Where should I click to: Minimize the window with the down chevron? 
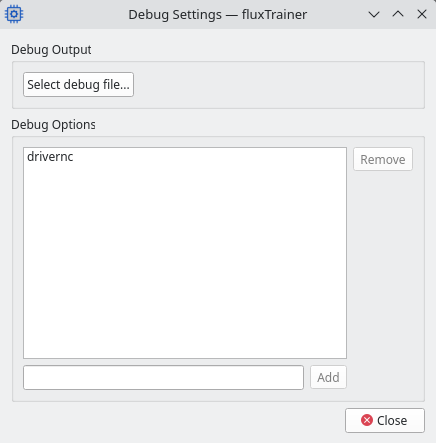point(374,14)
